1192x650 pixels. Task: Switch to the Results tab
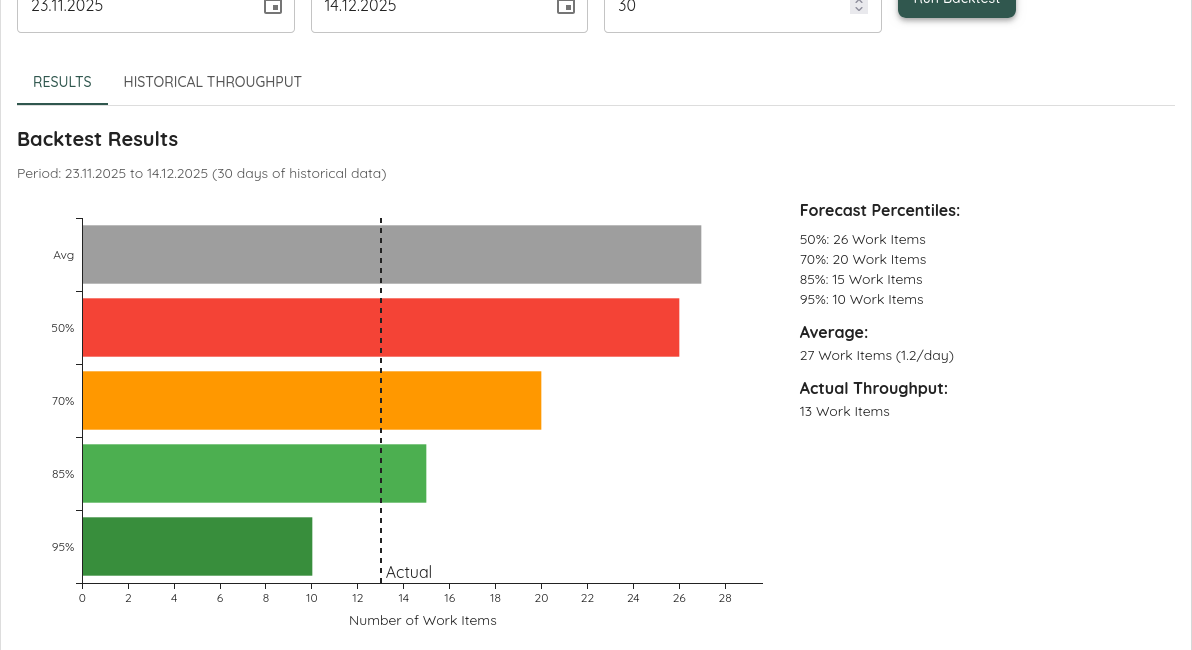62,82
